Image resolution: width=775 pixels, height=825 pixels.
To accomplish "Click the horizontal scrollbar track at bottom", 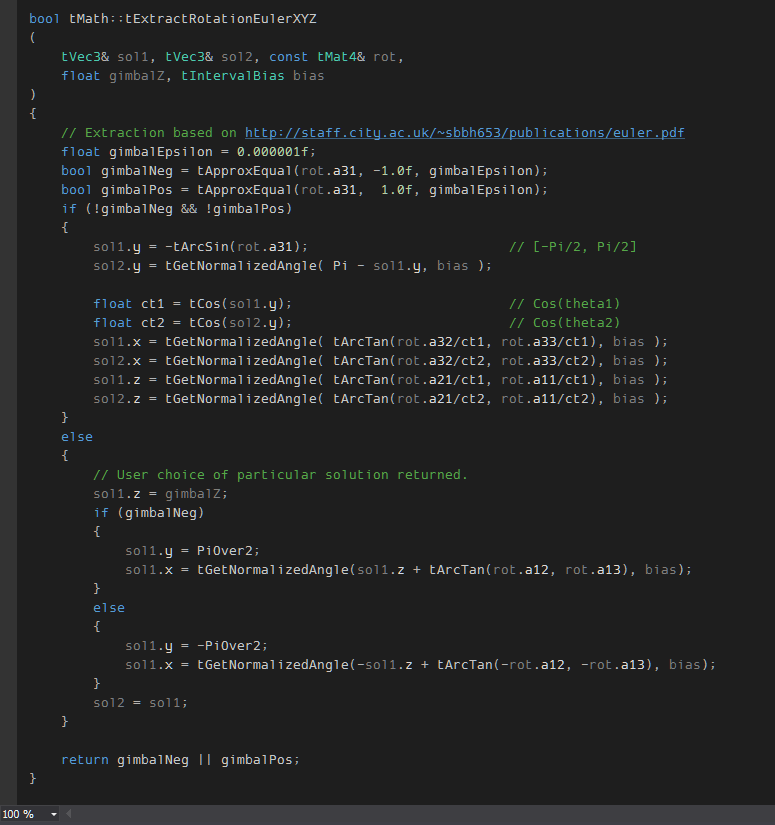I will pyautogui.click(x=420, y=815).
